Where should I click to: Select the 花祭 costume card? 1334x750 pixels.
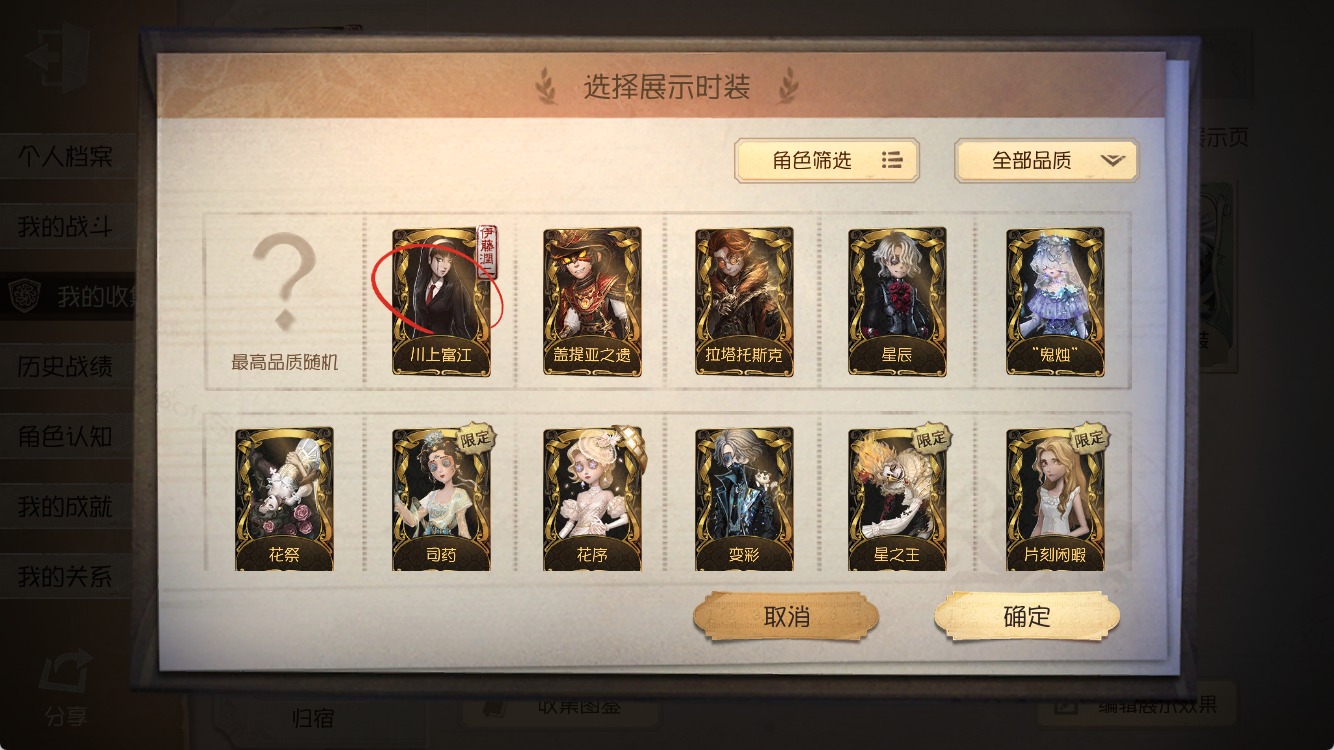coord(284,499)
